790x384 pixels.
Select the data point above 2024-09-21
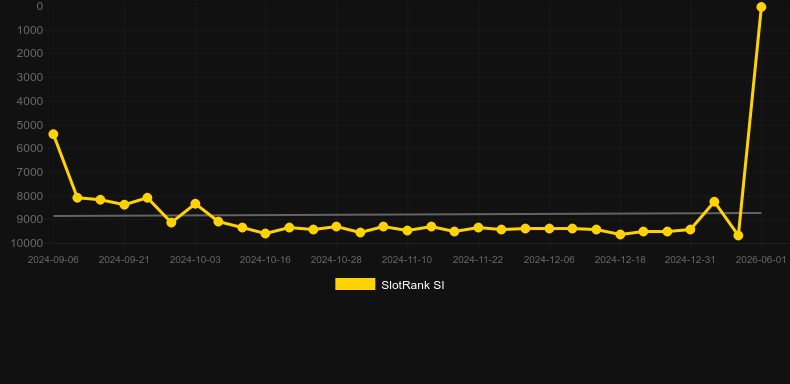(124, 205)
